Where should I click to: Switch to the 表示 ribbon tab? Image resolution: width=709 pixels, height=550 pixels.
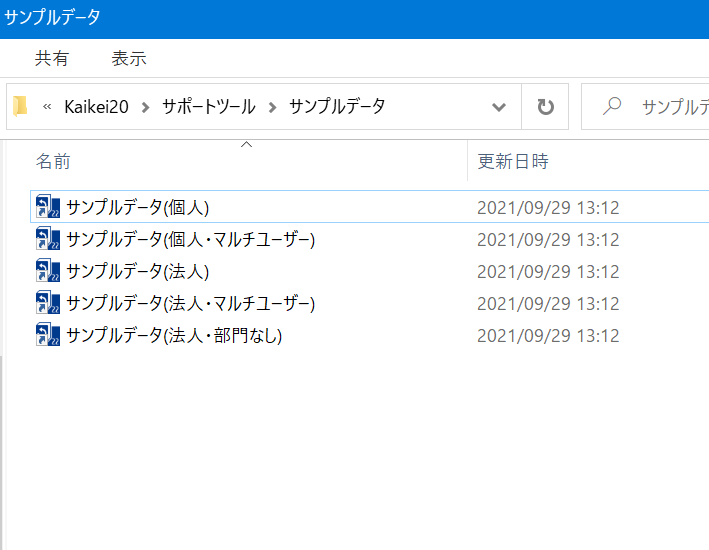click(129, 59)
